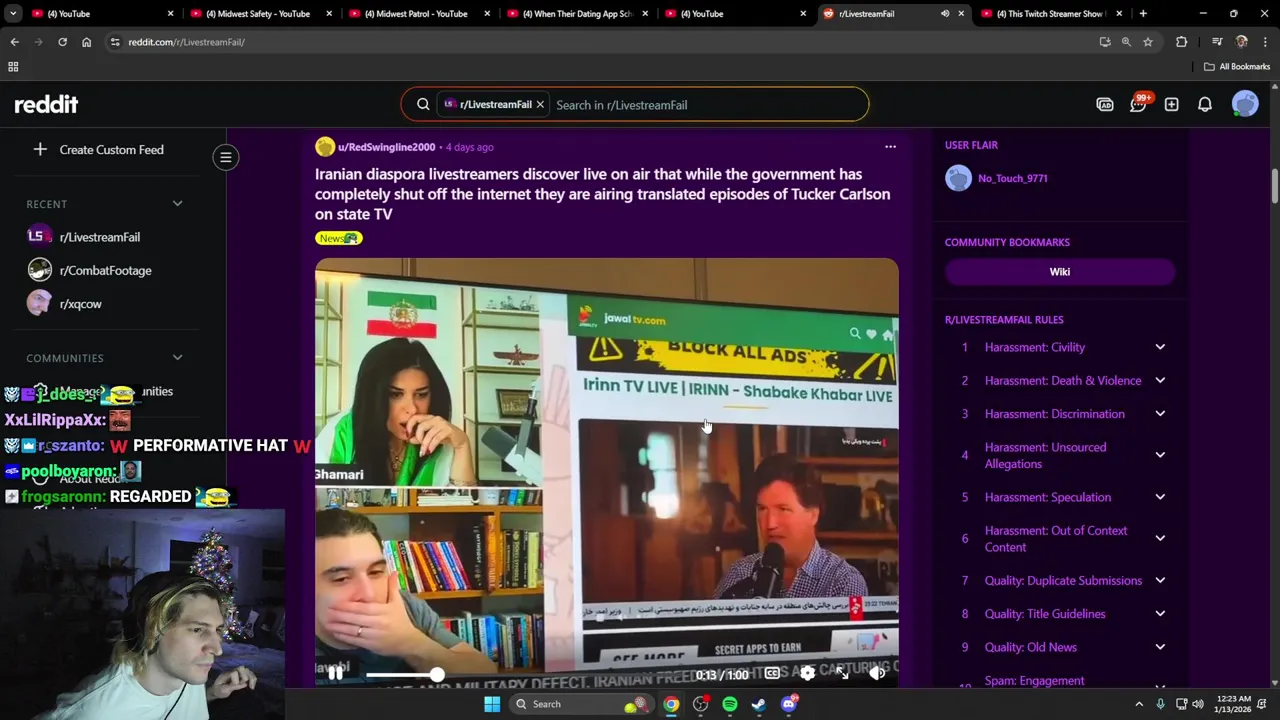Click the address bar URL

[186, 42]
